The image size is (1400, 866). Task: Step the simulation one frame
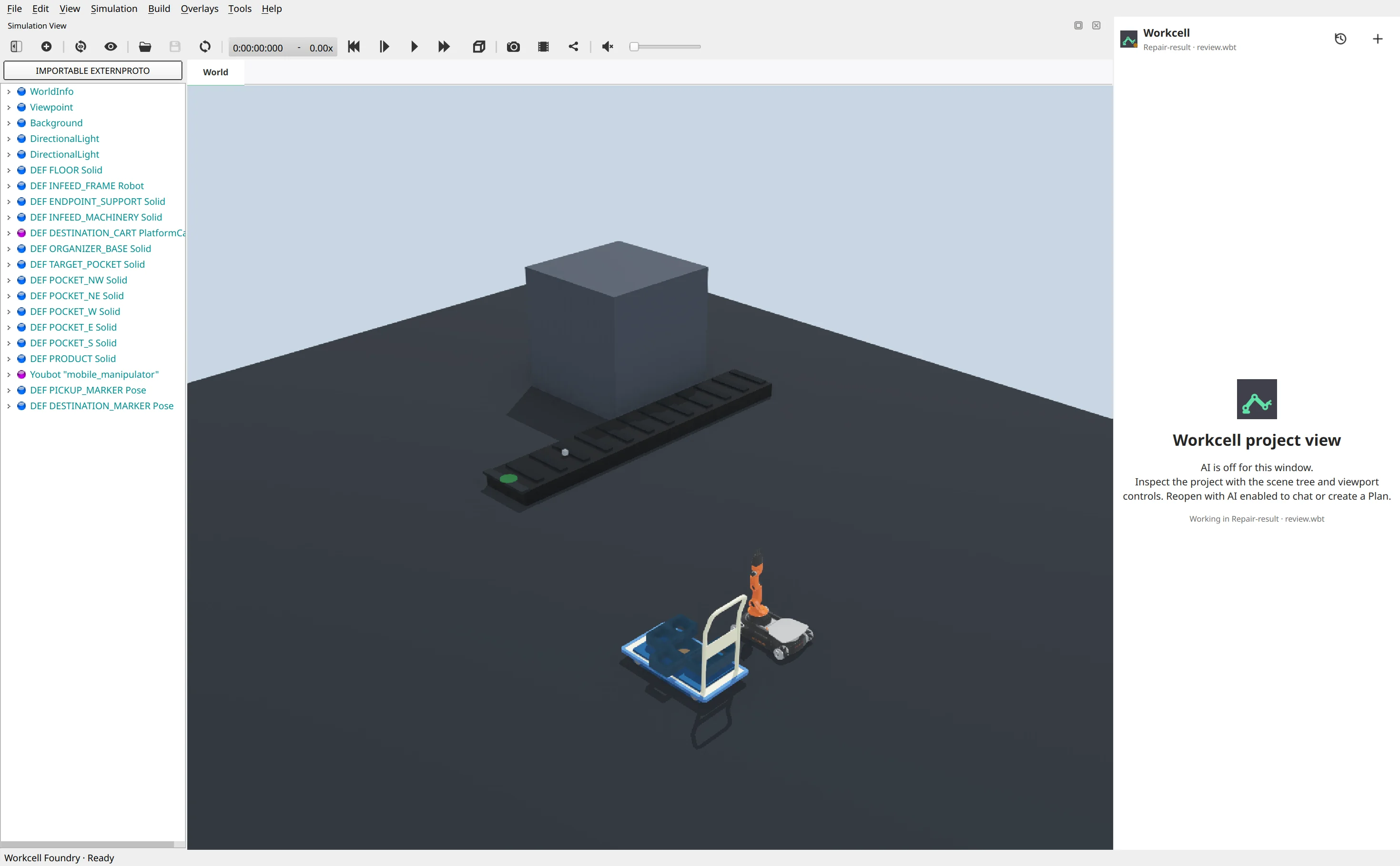pyautogui.click(x=385, y=47)
